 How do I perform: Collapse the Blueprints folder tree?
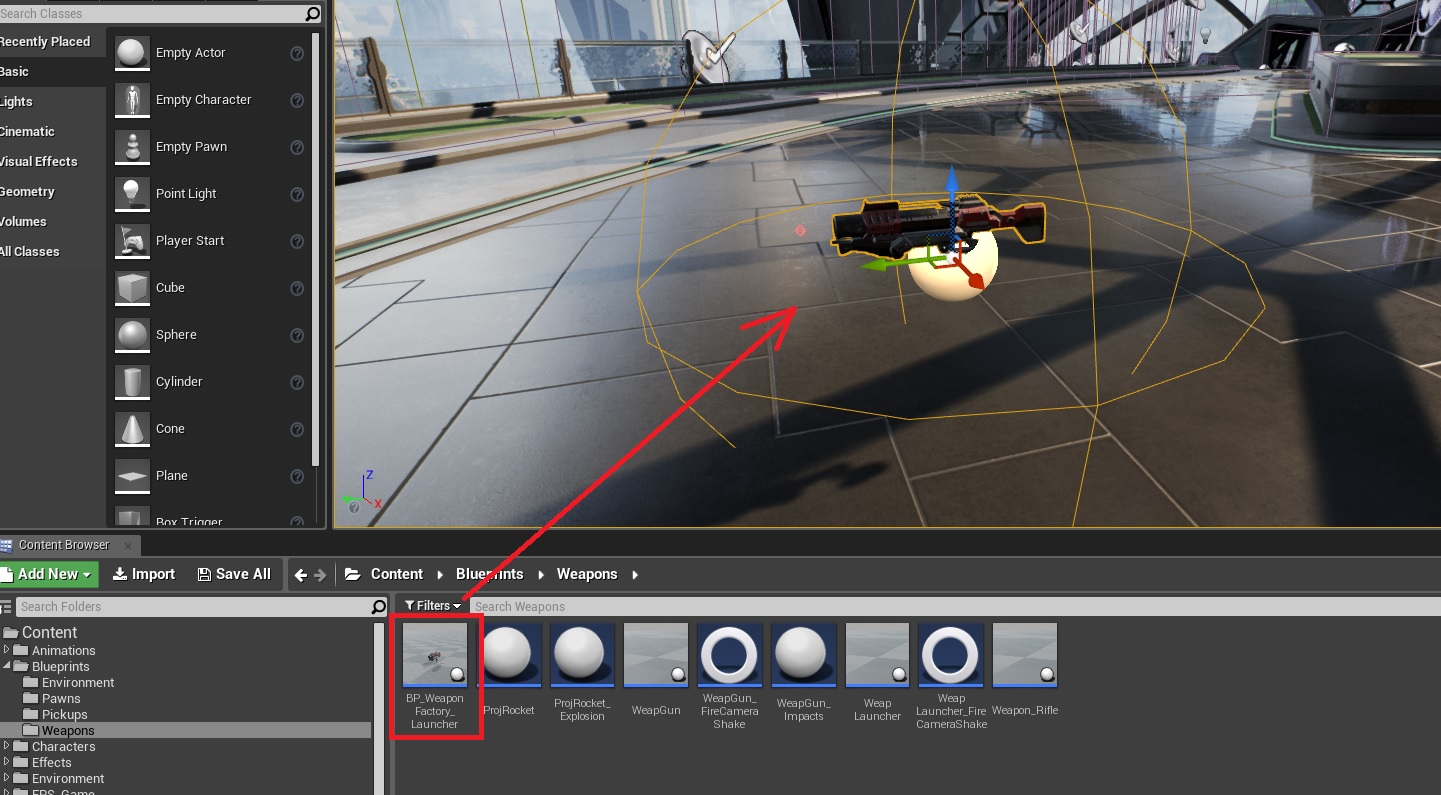pyautogui.click(x=7, y=666)
